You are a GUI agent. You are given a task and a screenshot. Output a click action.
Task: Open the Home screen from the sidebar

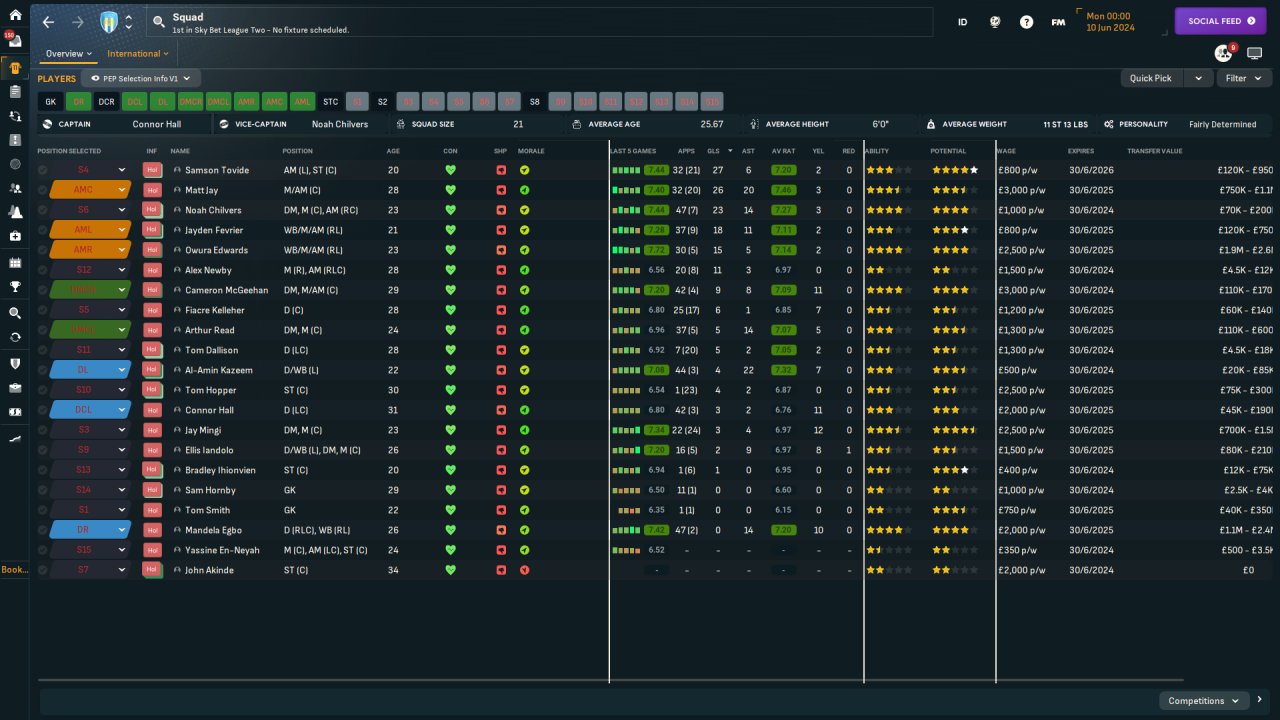coord(15,16)
